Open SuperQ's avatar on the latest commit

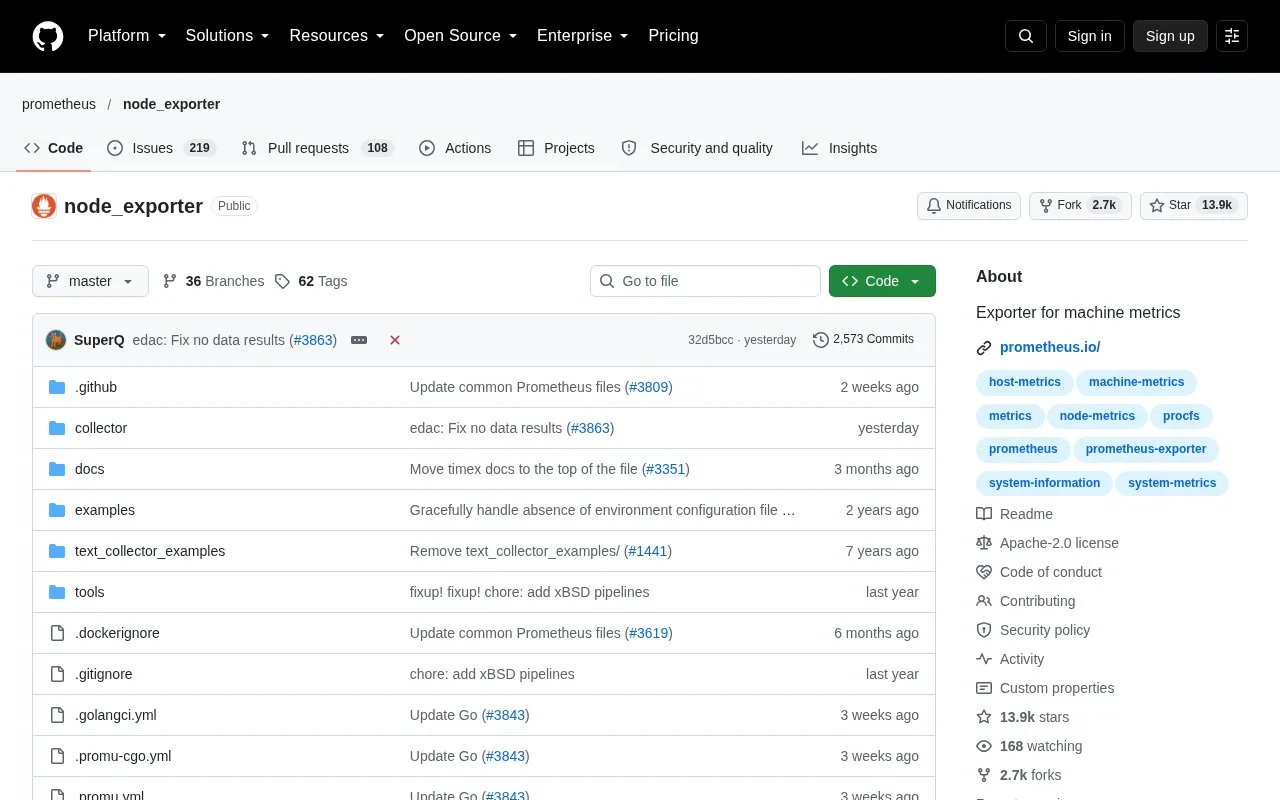pos(56,340)
